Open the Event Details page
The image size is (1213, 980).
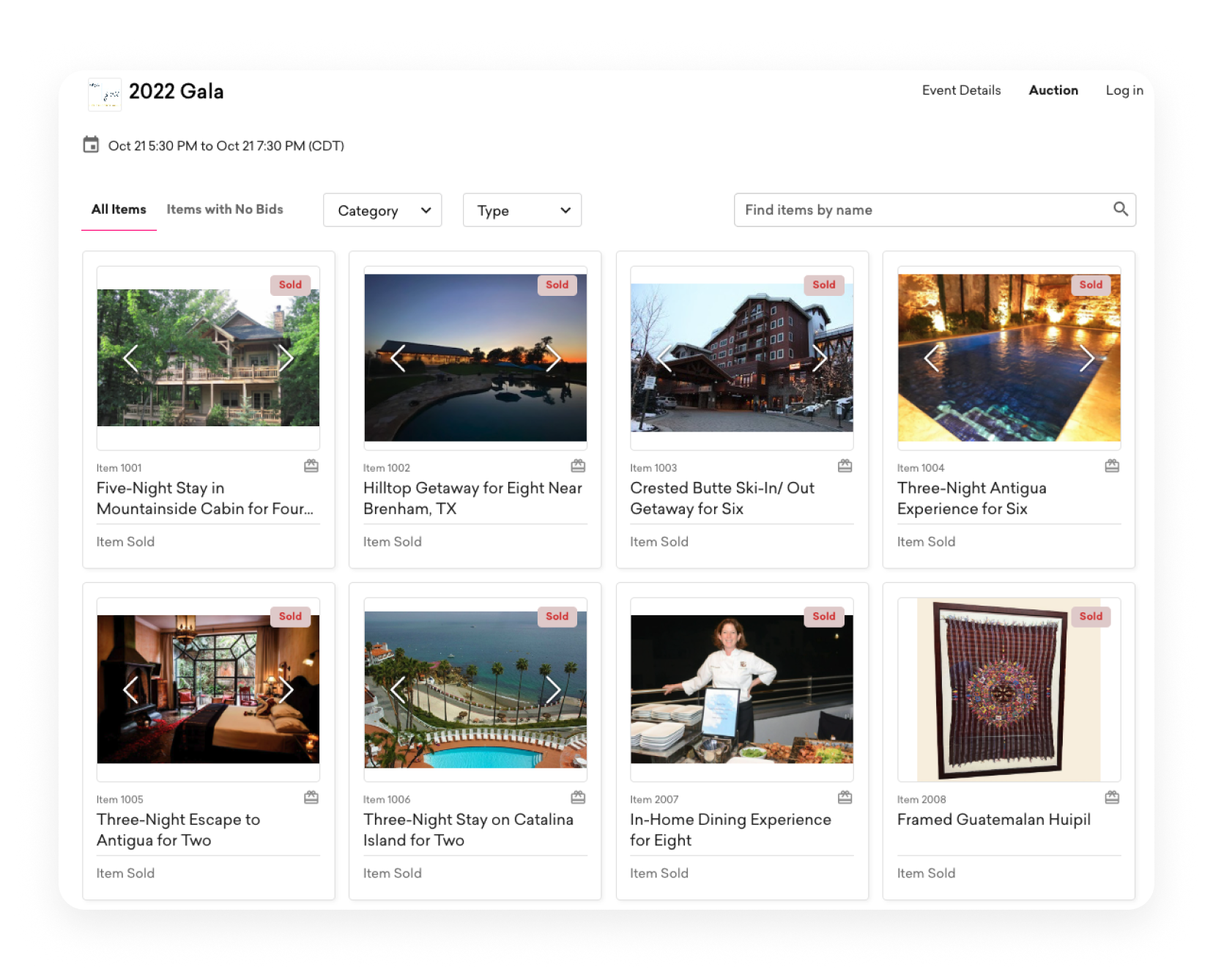click(961, 90)
